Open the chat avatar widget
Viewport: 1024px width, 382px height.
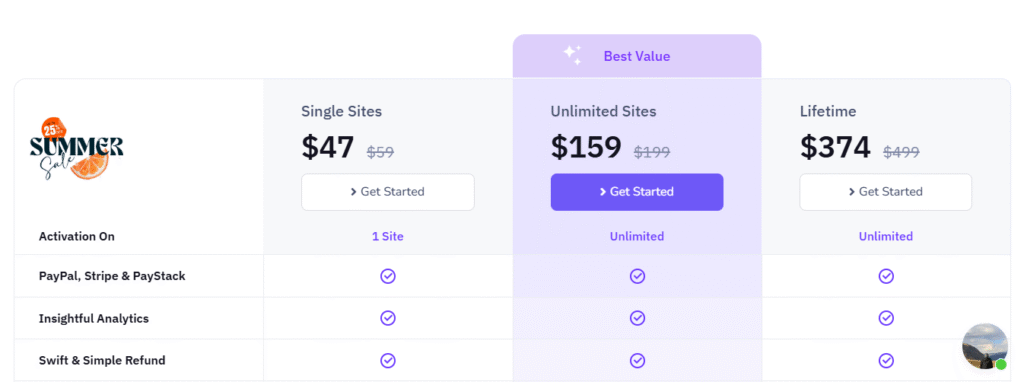(985, 346)
